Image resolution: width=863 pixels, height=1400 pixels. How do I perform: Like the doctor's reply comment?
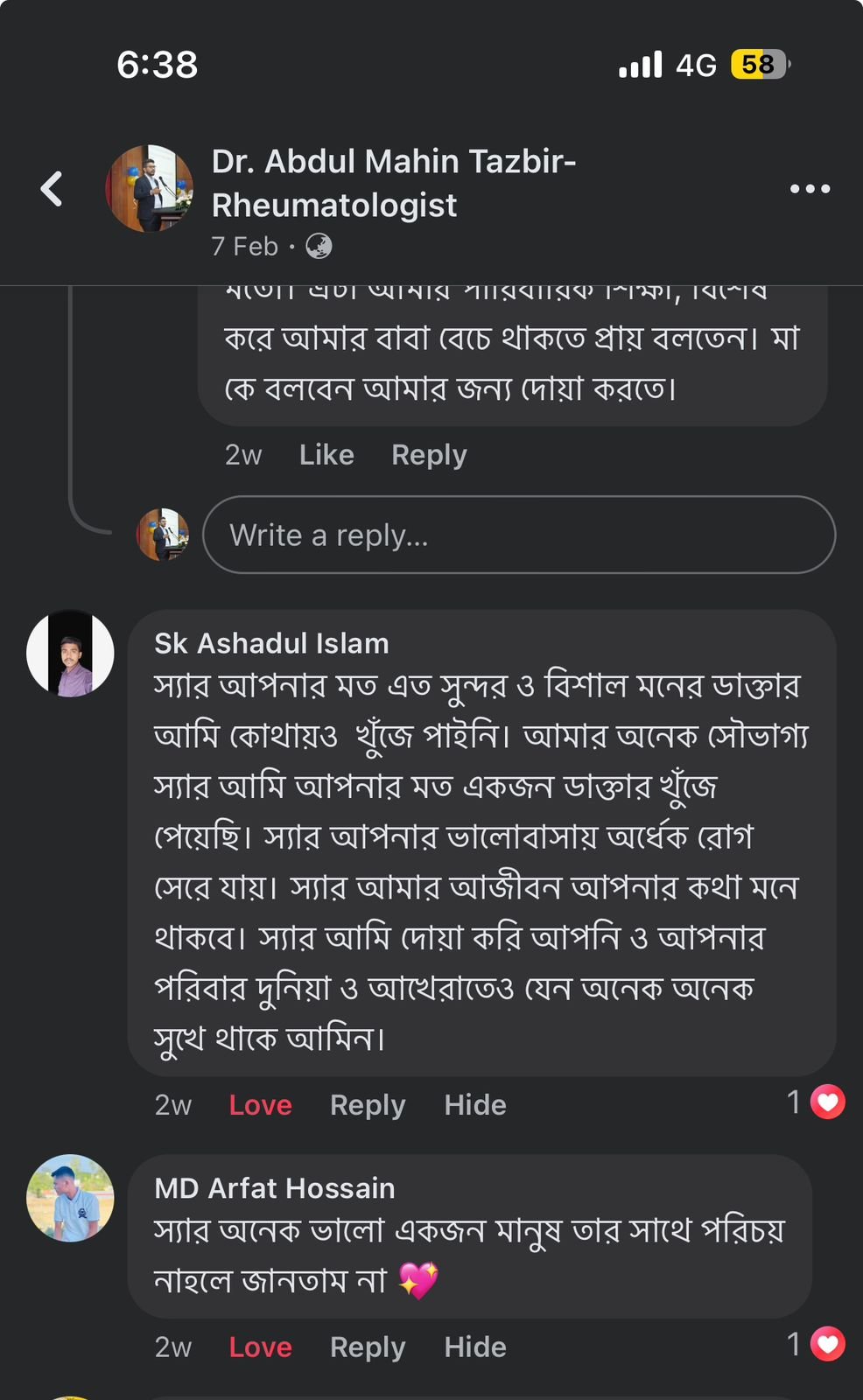click(x=326, y=455)
